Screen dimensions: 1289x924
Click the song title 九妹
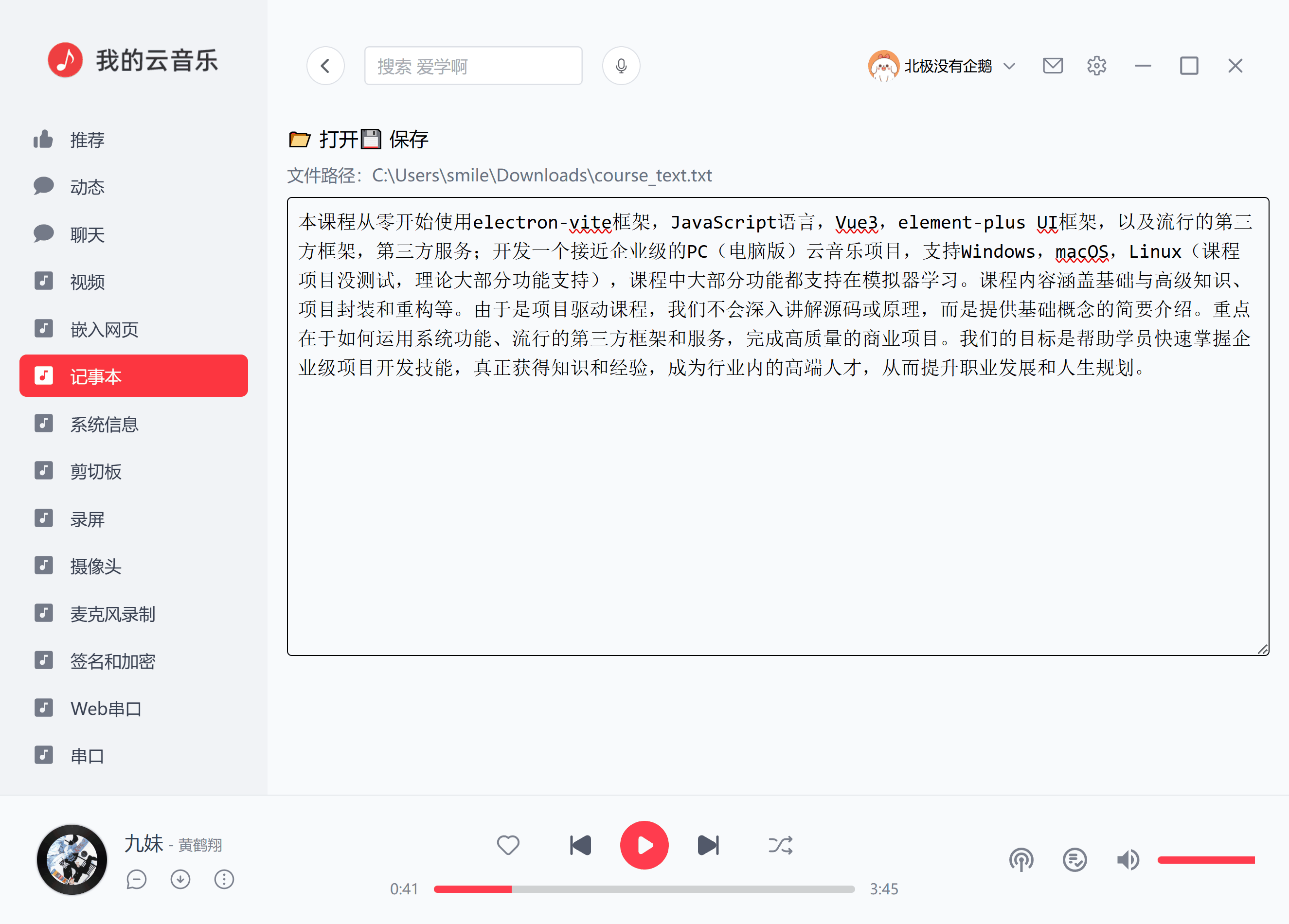pos(144,844)
